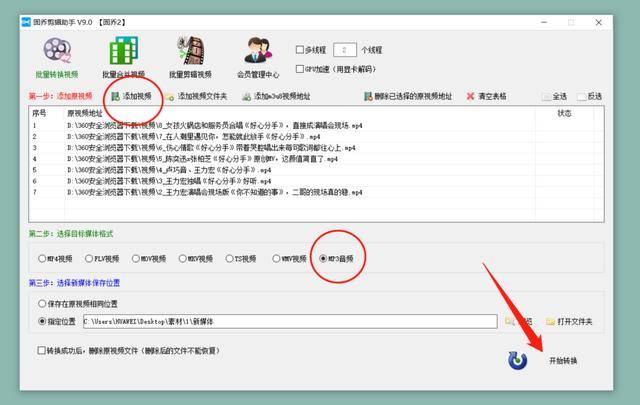Click the save location path field
The height and width of the screenshot is (405, 640).
click(290, 321)
